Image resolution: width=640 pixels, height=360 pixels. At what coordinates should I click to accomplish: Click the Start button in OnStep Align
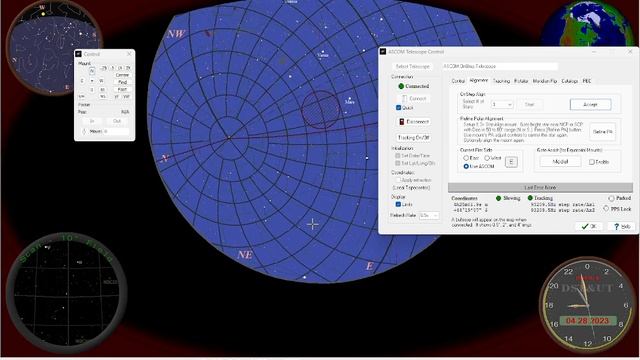529,104
